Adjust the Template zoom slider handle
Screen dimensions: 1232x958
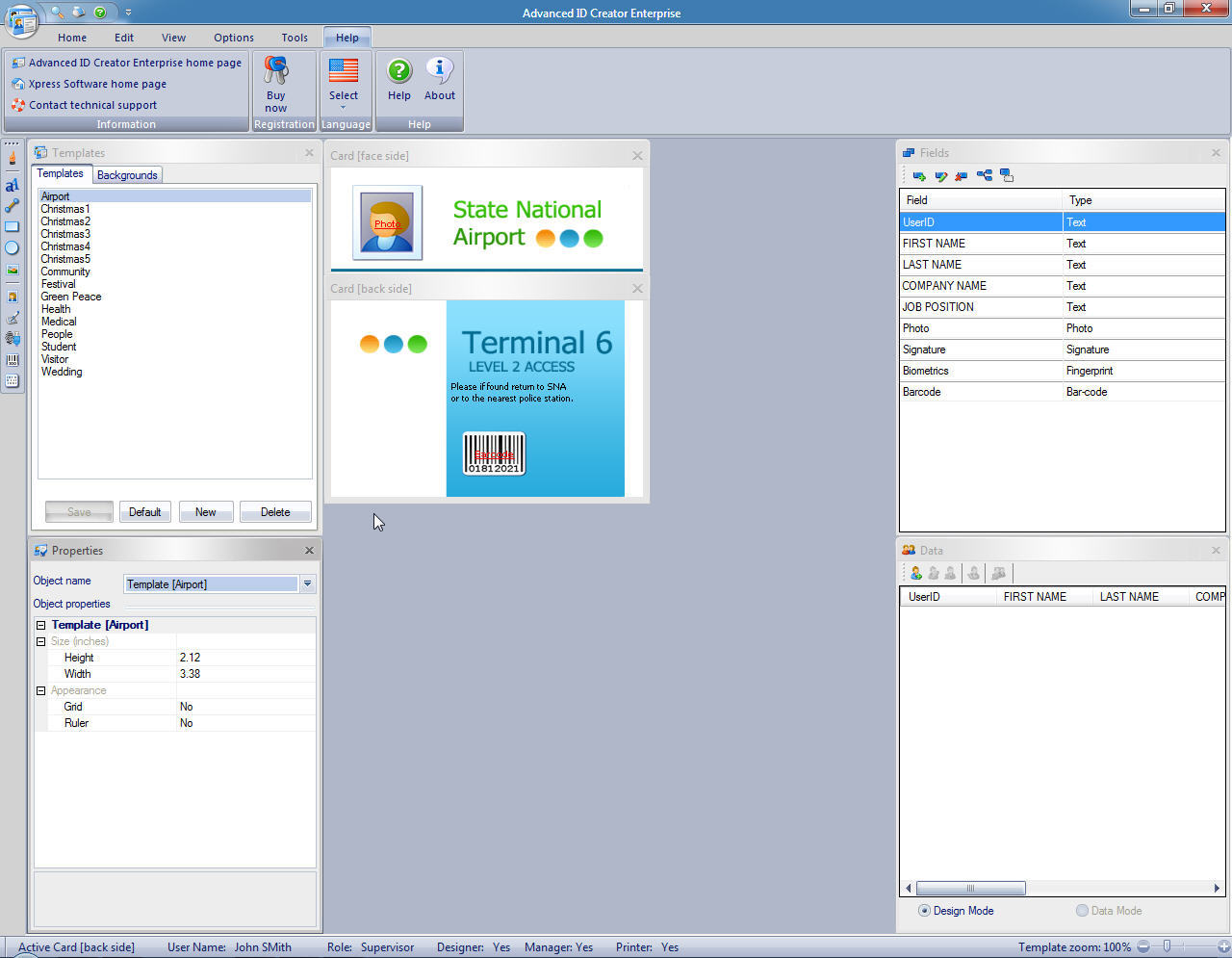(1167, 947)
